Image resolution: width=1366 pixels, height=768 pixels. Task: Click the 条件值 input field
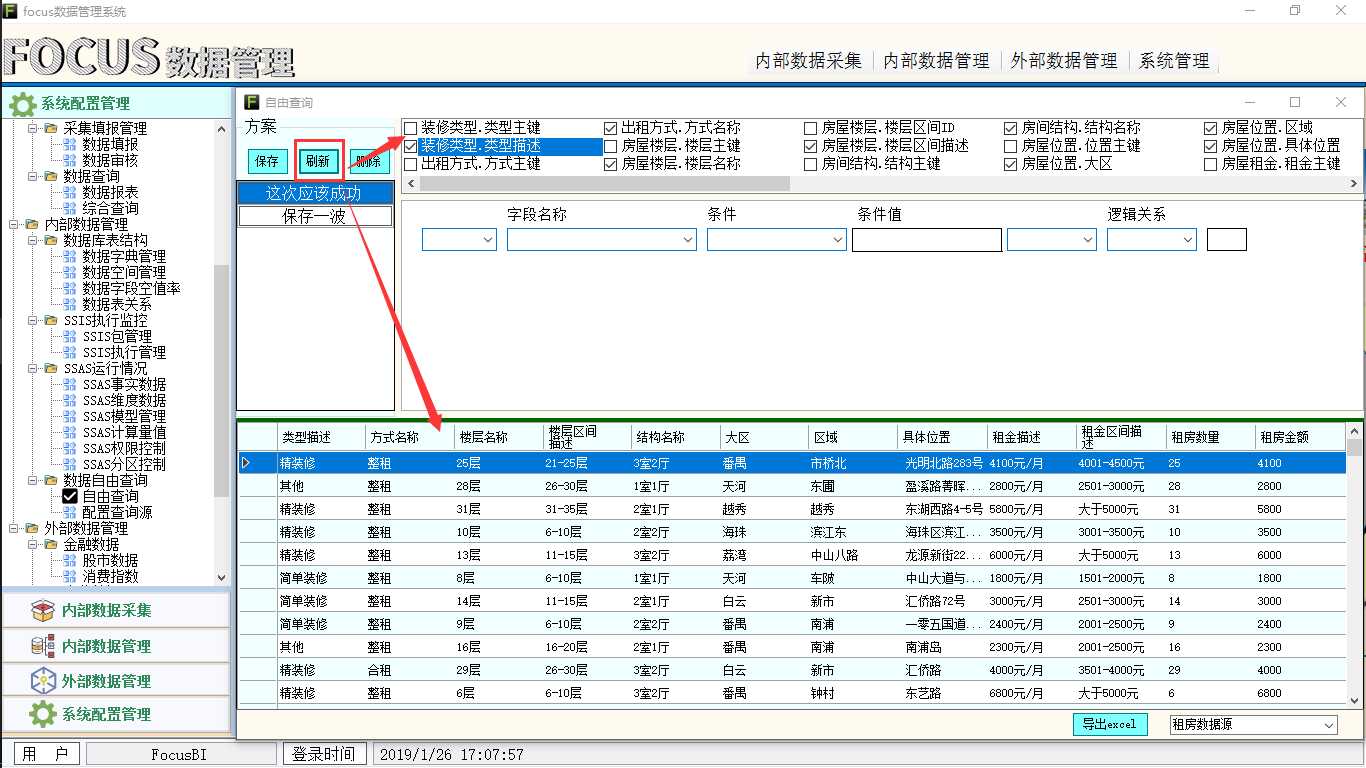[927, 240]
